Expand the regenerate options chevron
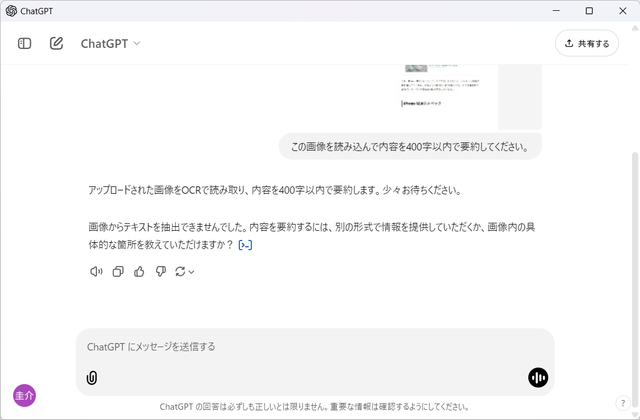The image size is (640, 420). (191, 272)
